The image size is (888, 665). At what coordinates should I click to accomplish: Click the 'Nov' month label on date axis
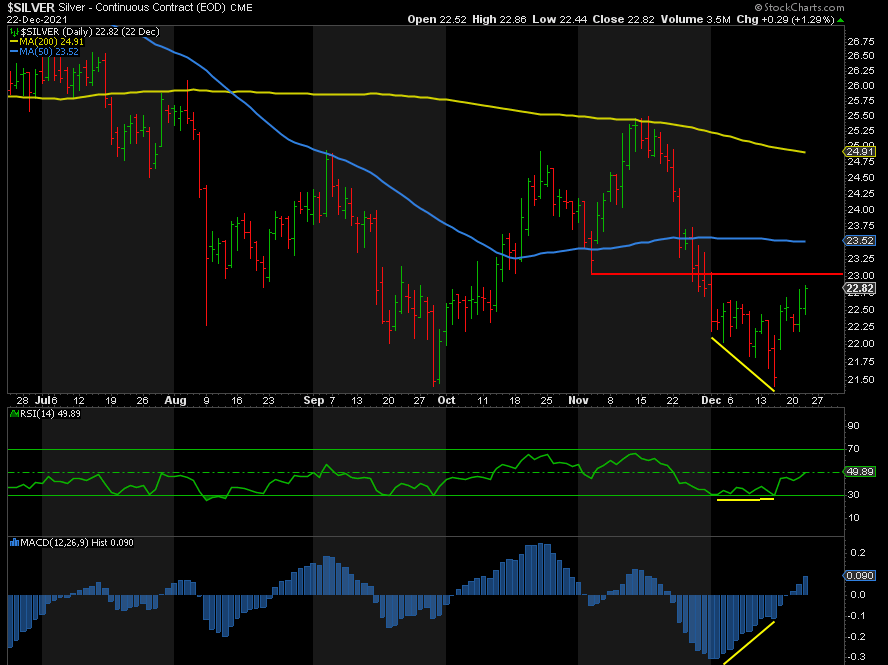[578, 400]
